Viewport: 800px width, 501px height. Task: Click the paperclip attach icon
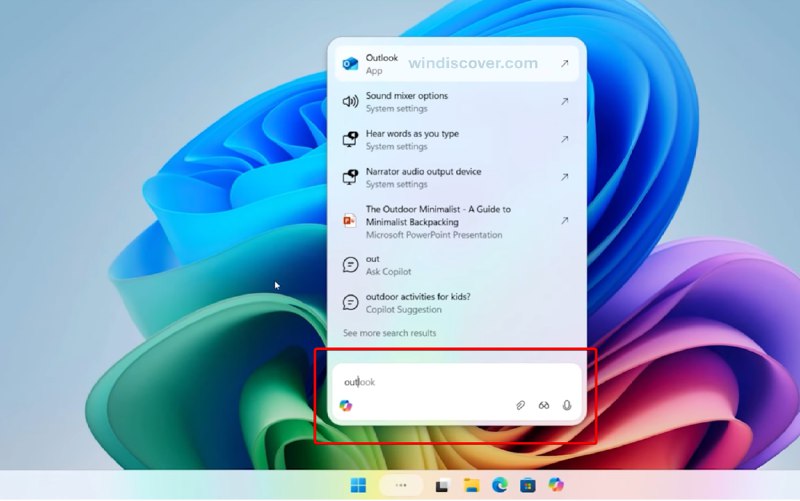point(520,405)
